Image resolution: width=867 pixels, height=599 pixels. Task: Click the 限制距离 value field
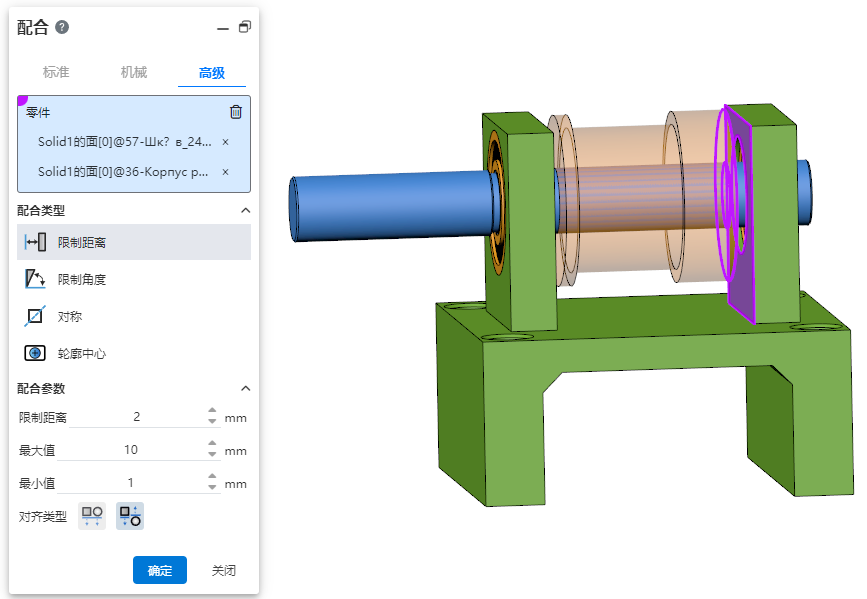pyautogui.click(x=137, y=417)
